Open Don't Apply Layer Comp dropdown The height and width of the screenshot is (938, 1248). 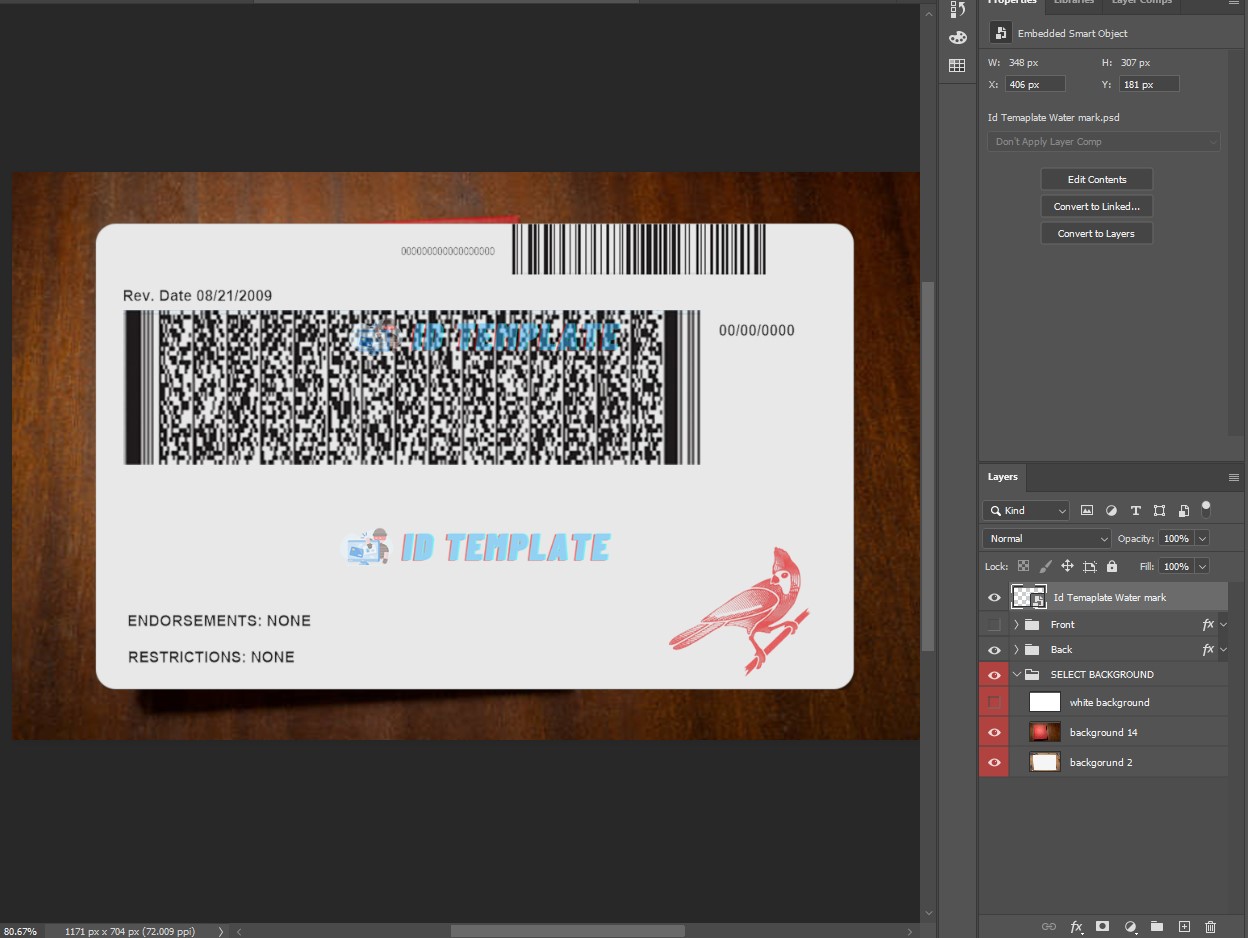pyautogui.click(x=1104, y=142)
